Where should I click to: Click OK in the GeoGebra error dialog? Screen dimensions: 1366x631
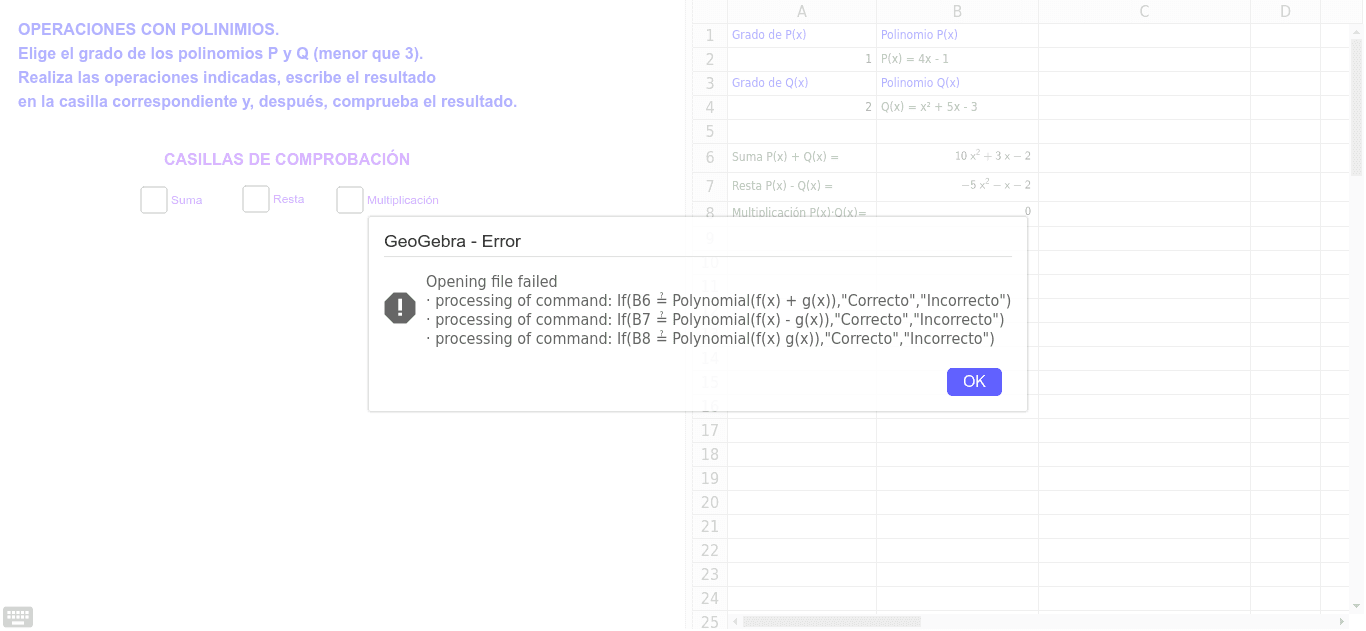coord(974,382)
